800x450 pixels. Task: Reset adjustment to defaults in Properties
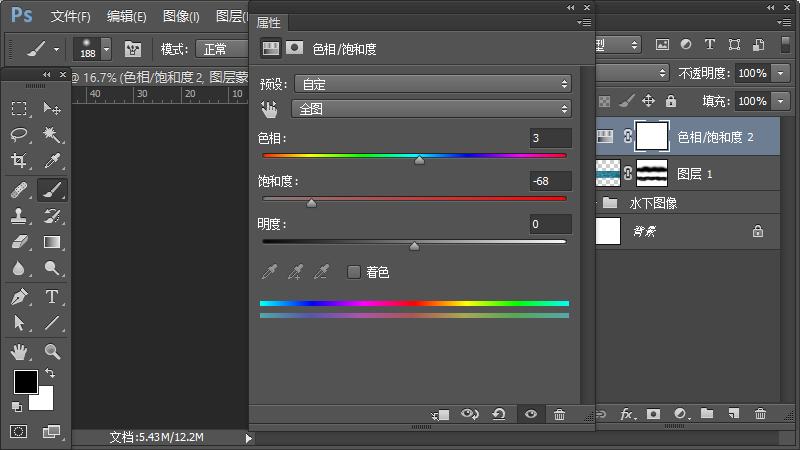tap(499, 414)
